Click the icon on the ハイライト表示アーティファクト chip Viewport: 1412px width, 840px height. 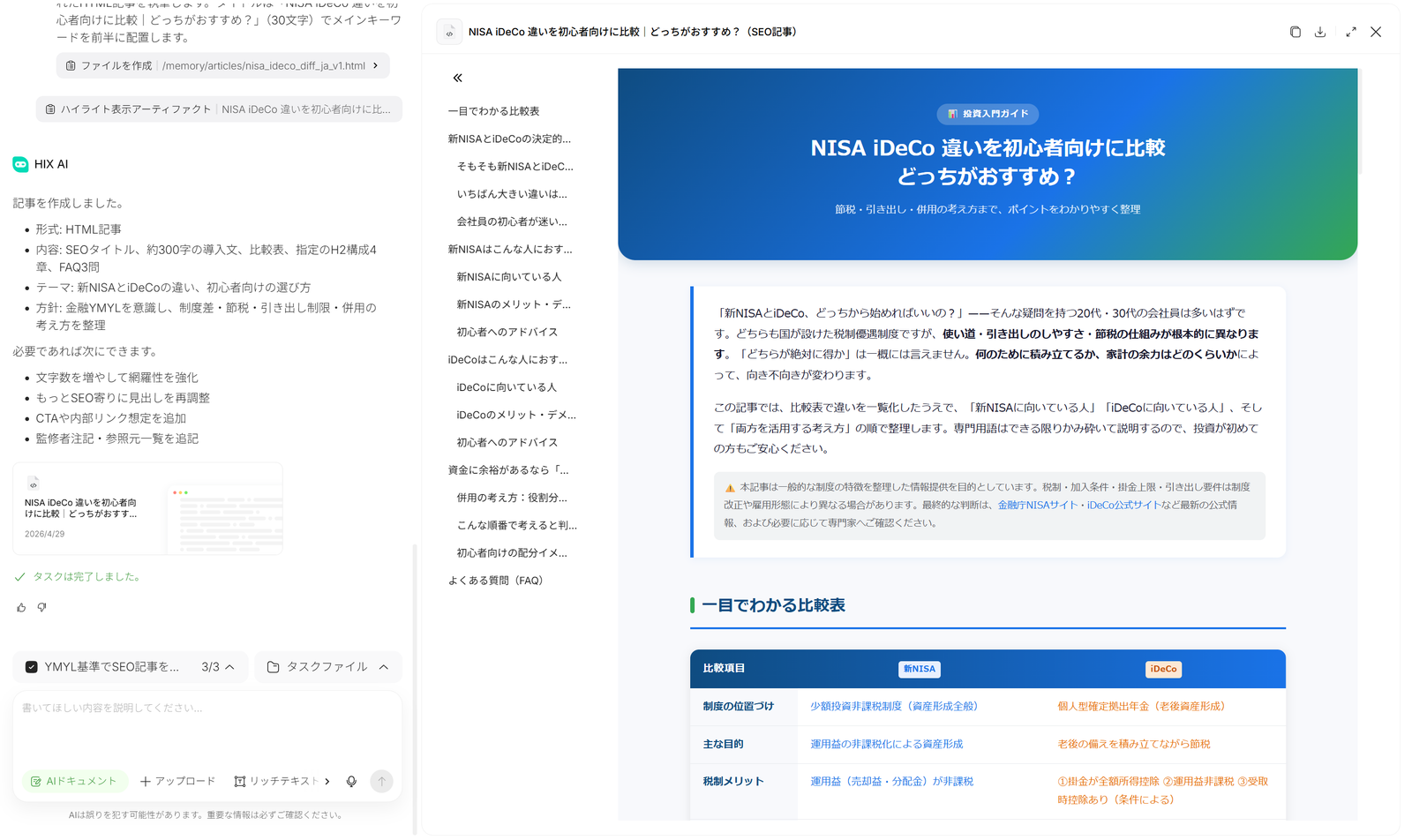coord(50,109)
